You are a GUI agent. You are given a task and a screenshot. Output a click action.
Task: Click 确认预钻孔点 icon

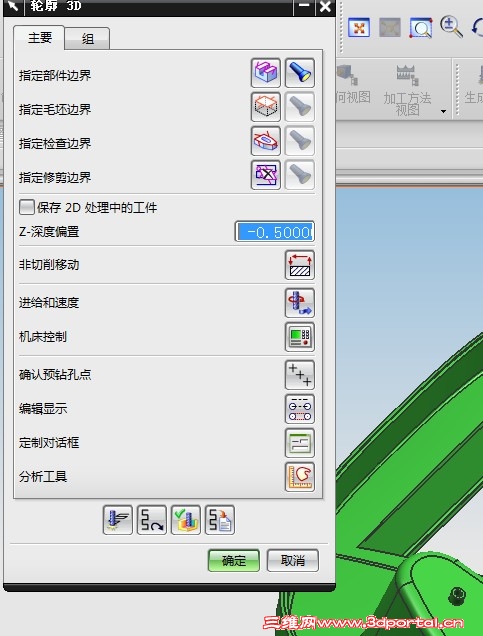point(300,375)
